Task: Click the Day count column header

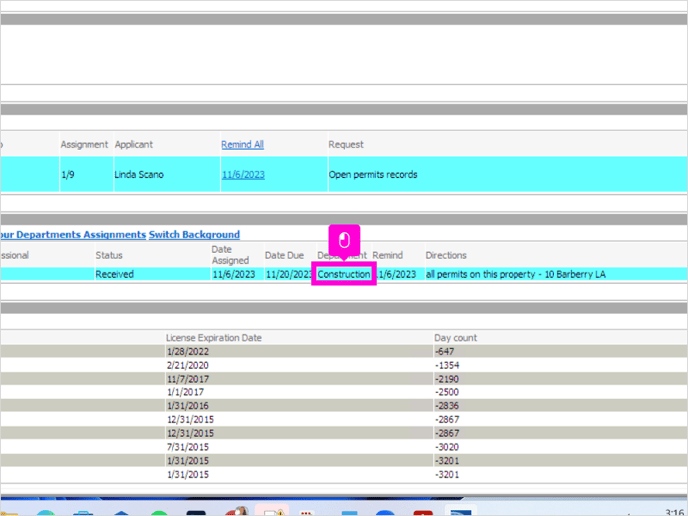Action: [455, 338]
